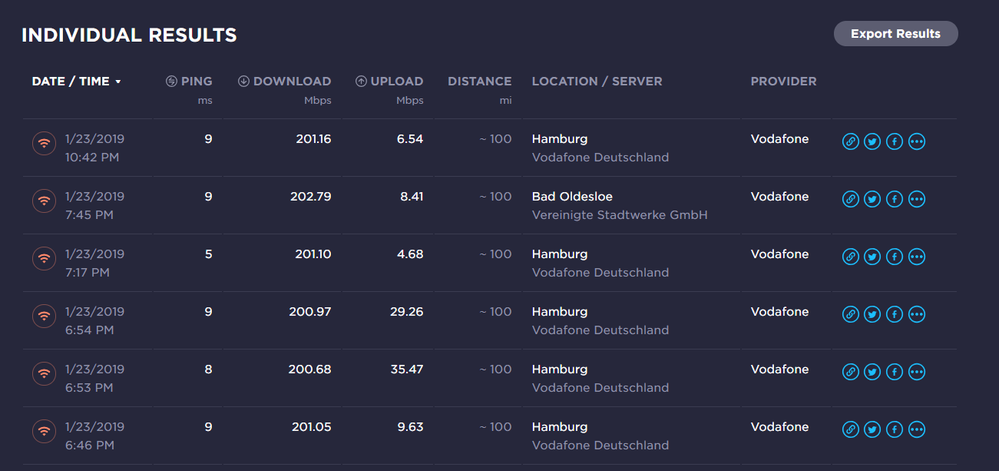Viewport: 999px width, 471px height.
Task: Click the Facebook icon for the 10:42 PM result
Action: click(895, 142)
